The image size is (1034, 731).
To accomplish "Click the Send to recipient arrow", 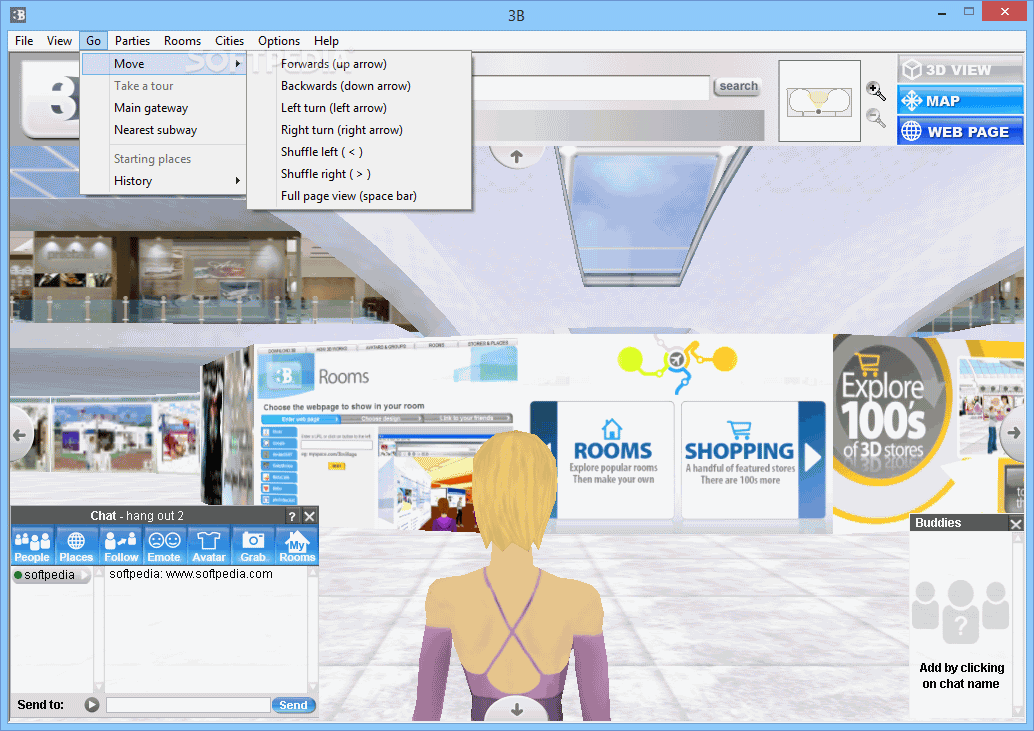I will click(92, 705).
